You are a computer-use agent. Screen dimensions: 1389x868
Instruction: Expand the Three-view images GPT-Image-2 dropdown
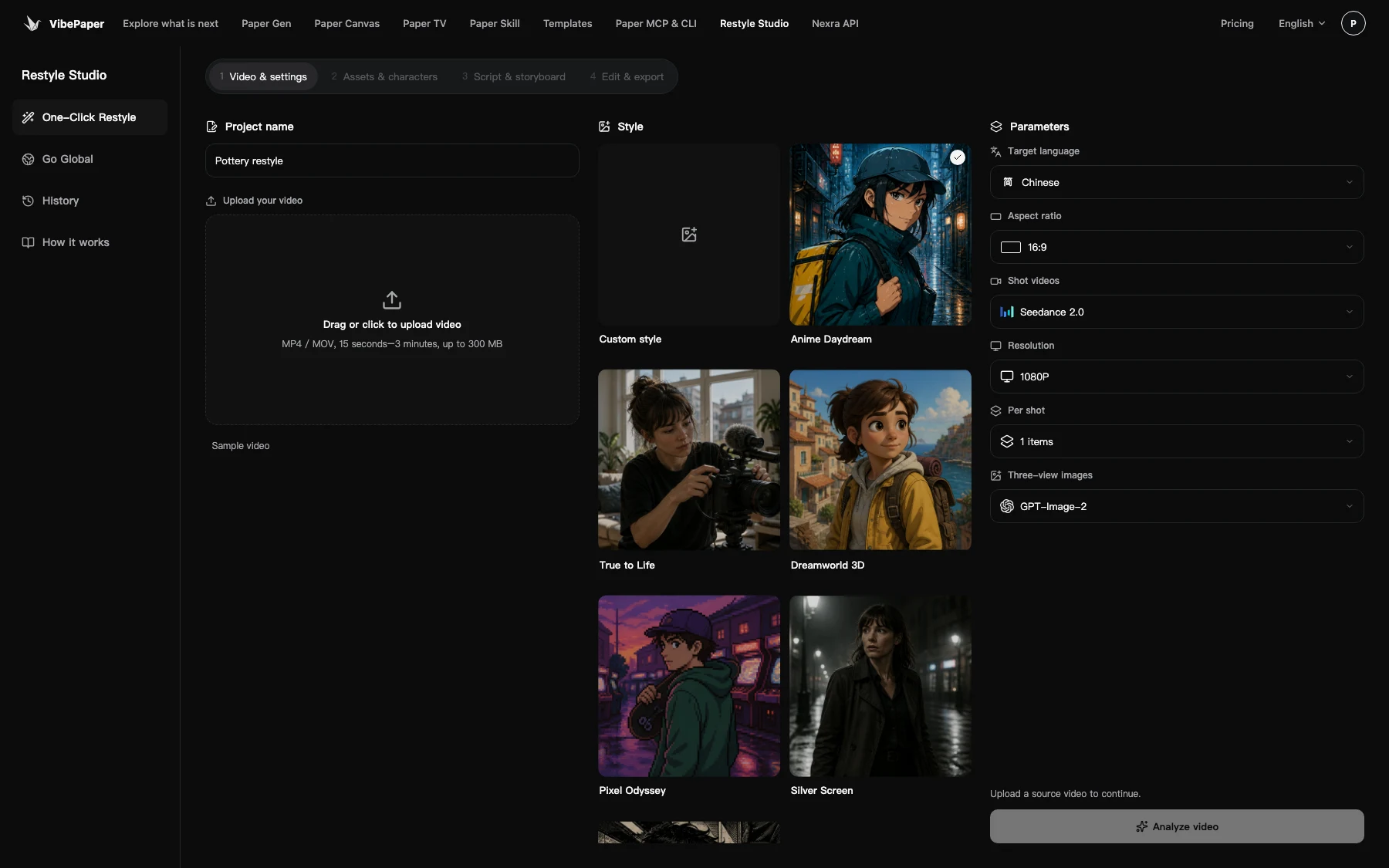click(1177, 506)
